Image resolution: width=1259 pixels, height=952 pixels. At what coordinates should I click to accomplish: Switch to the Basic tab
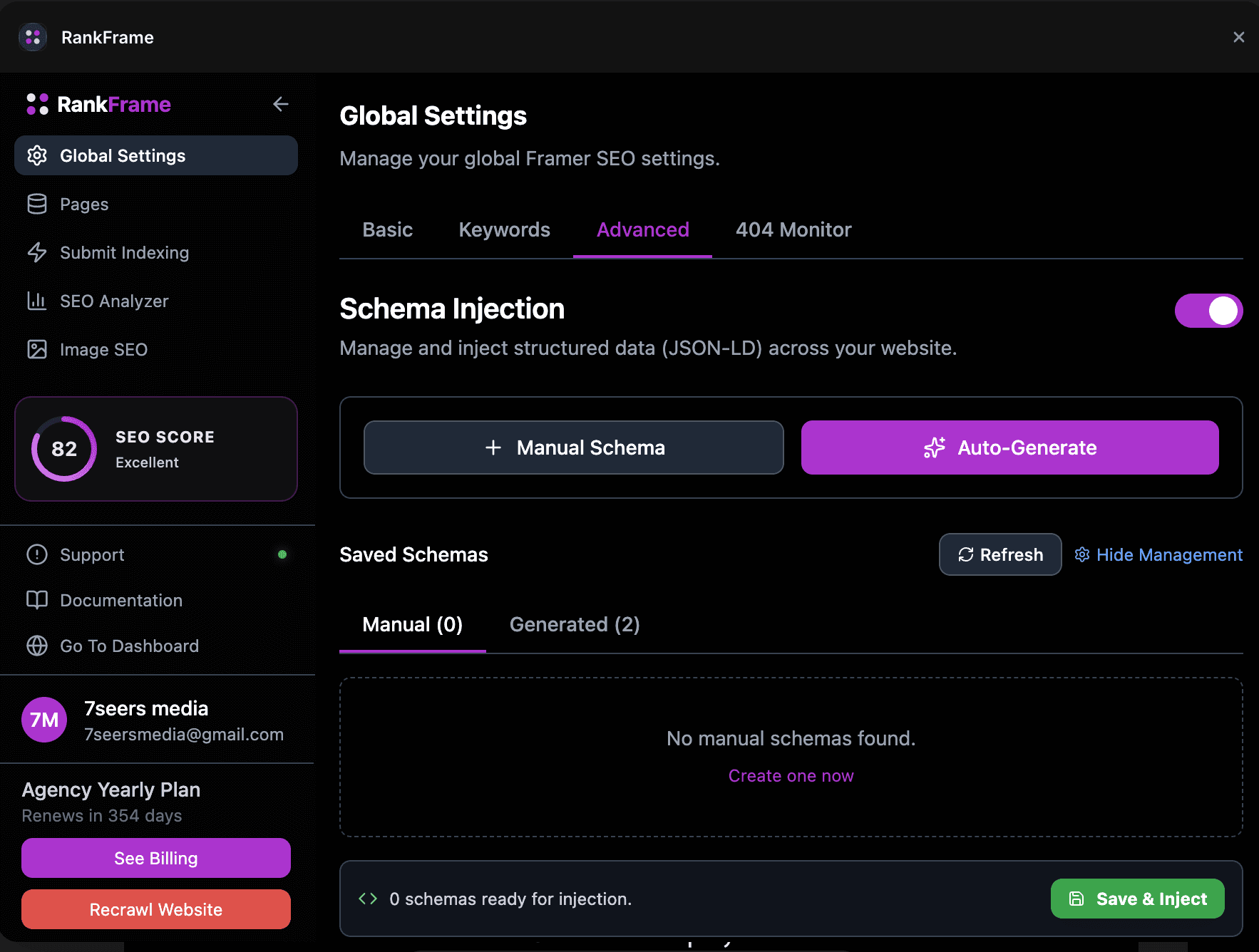388,229
